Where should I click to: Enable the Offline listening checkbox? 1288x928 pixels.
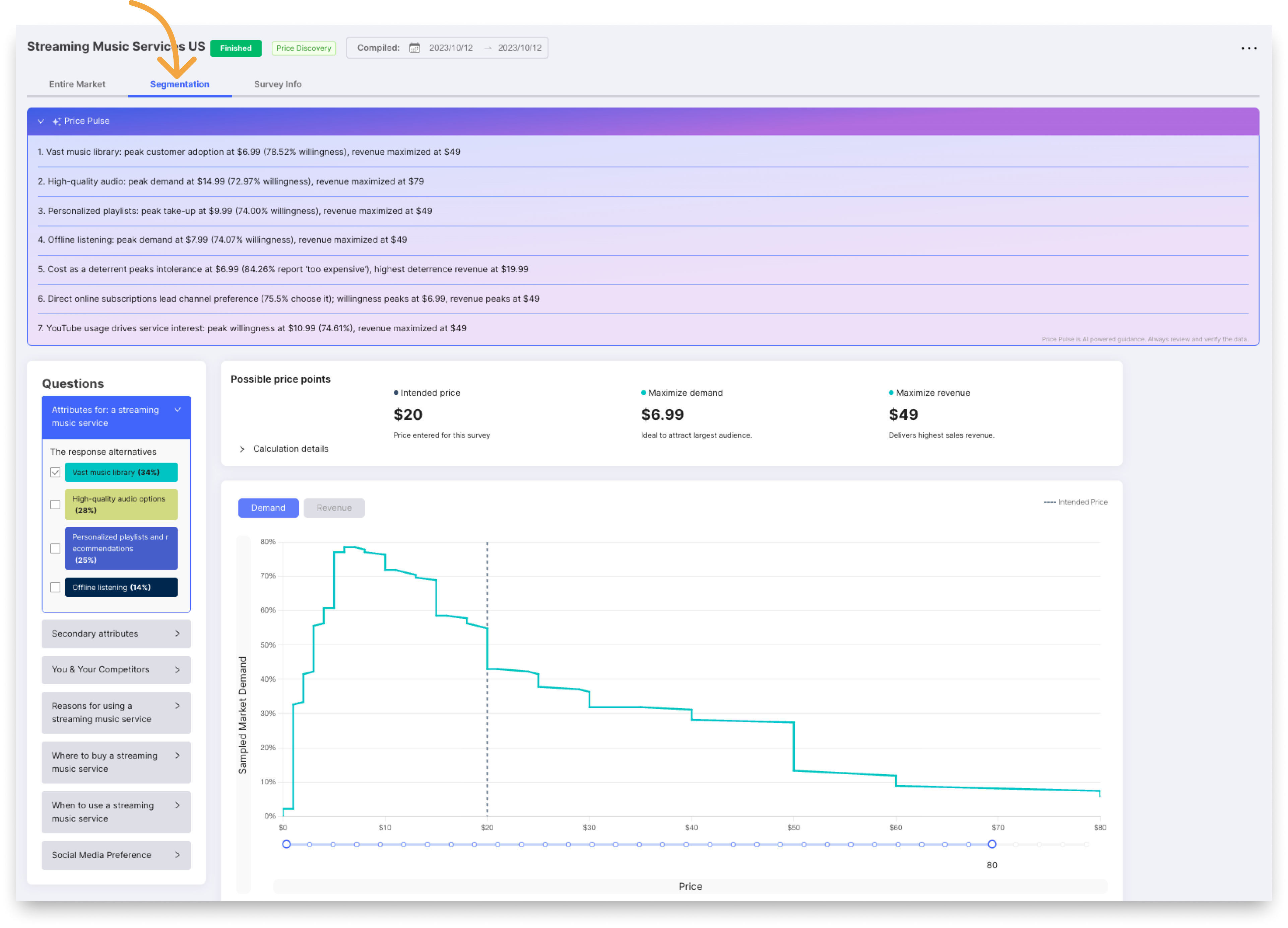[55, 588]
